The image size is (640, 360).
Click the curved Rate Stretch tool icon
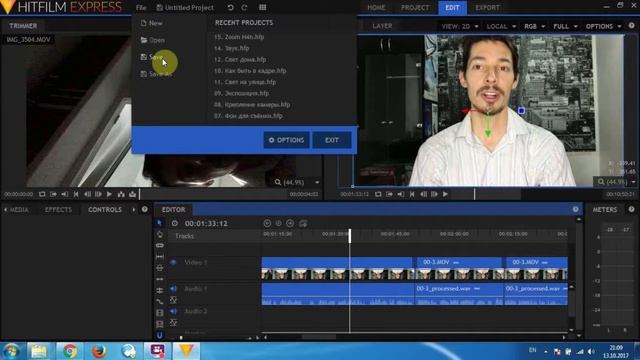point(160,301)
